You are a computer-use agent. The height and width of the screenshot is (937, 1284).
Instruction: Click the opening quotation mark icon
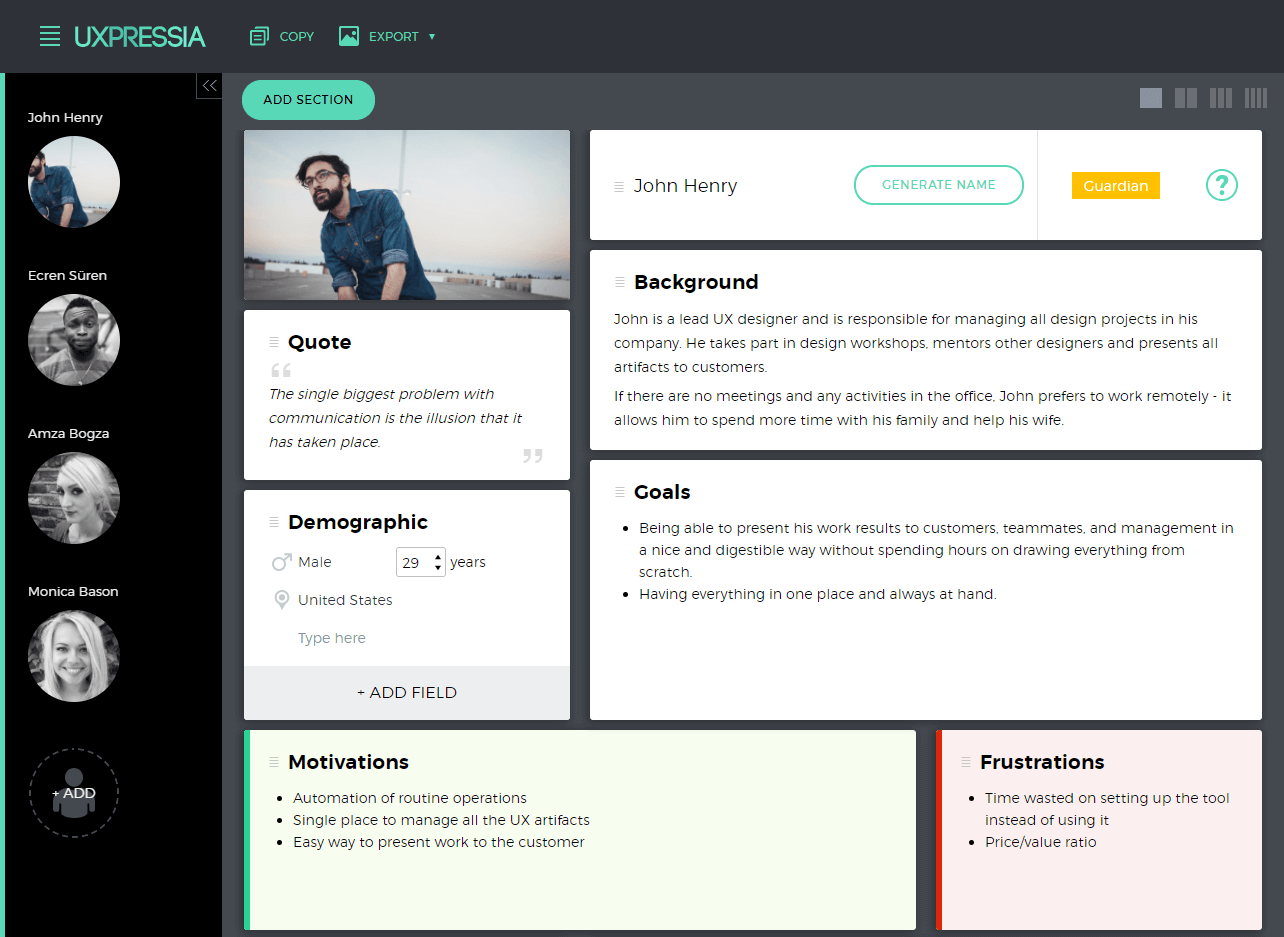pos(281,370)
